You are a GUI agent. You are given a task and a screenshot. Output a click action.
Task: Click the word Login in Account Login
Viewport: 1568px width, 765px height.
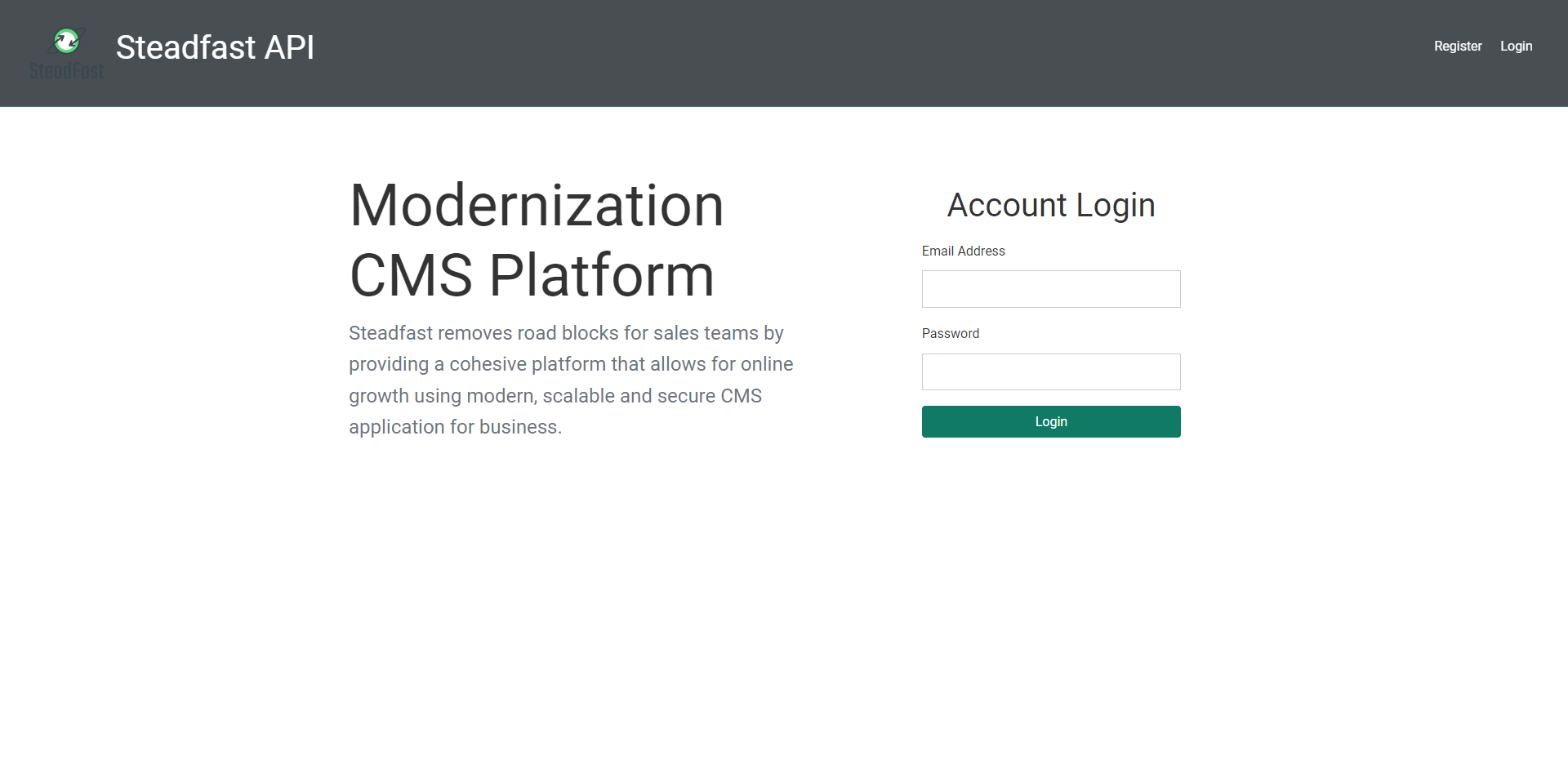pos(1116,206)
